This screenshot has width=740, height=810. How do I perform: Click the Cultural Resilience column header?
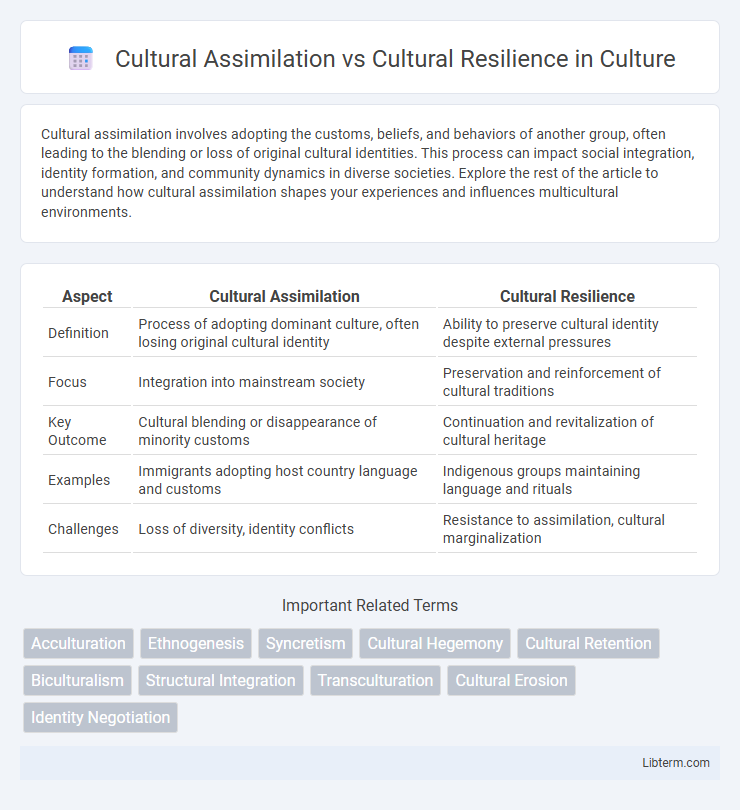point(567,297)
